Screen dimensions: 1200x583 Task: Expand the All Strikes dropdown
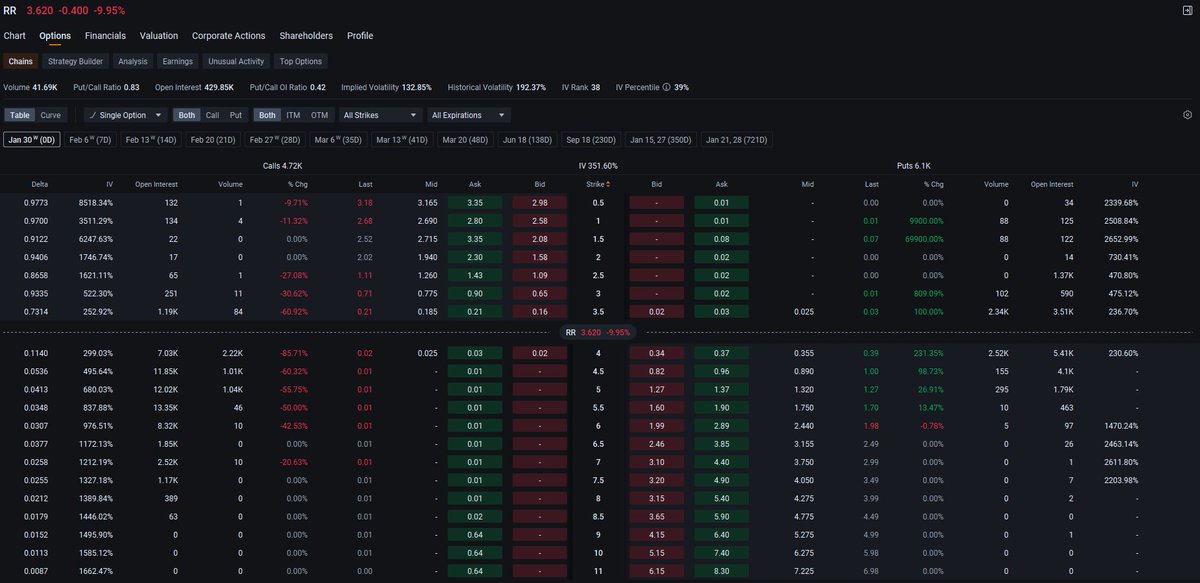381,115
